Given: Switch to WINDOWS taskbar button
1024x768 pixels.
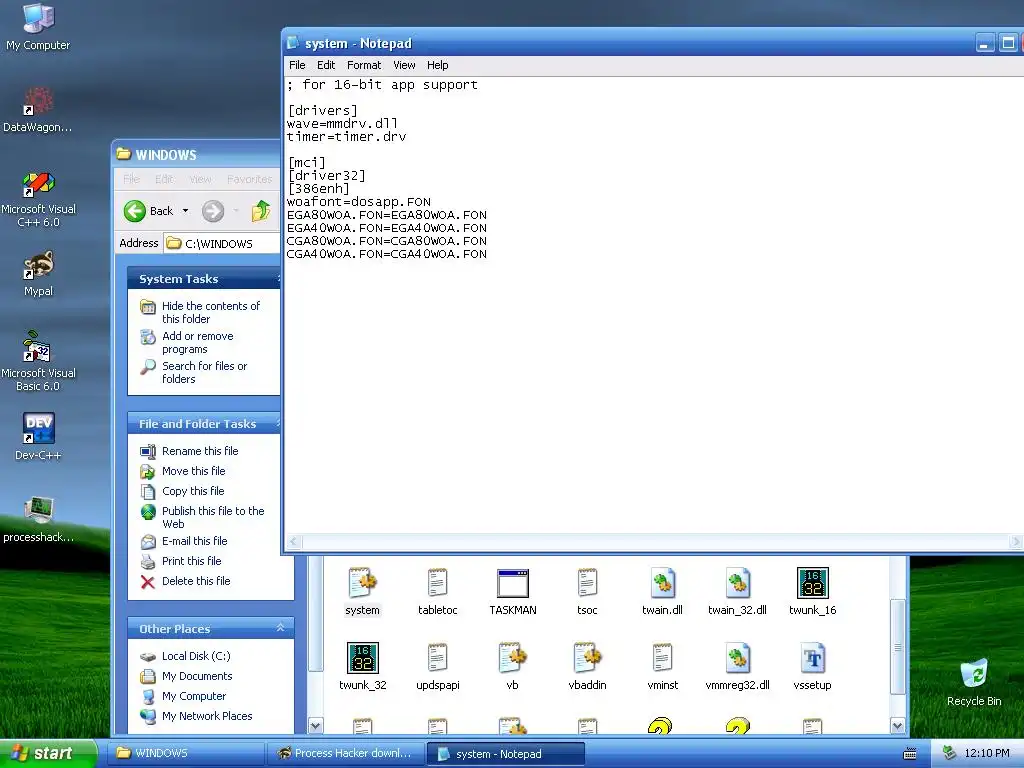Looking at the screenshot, I should pos(187,754).
